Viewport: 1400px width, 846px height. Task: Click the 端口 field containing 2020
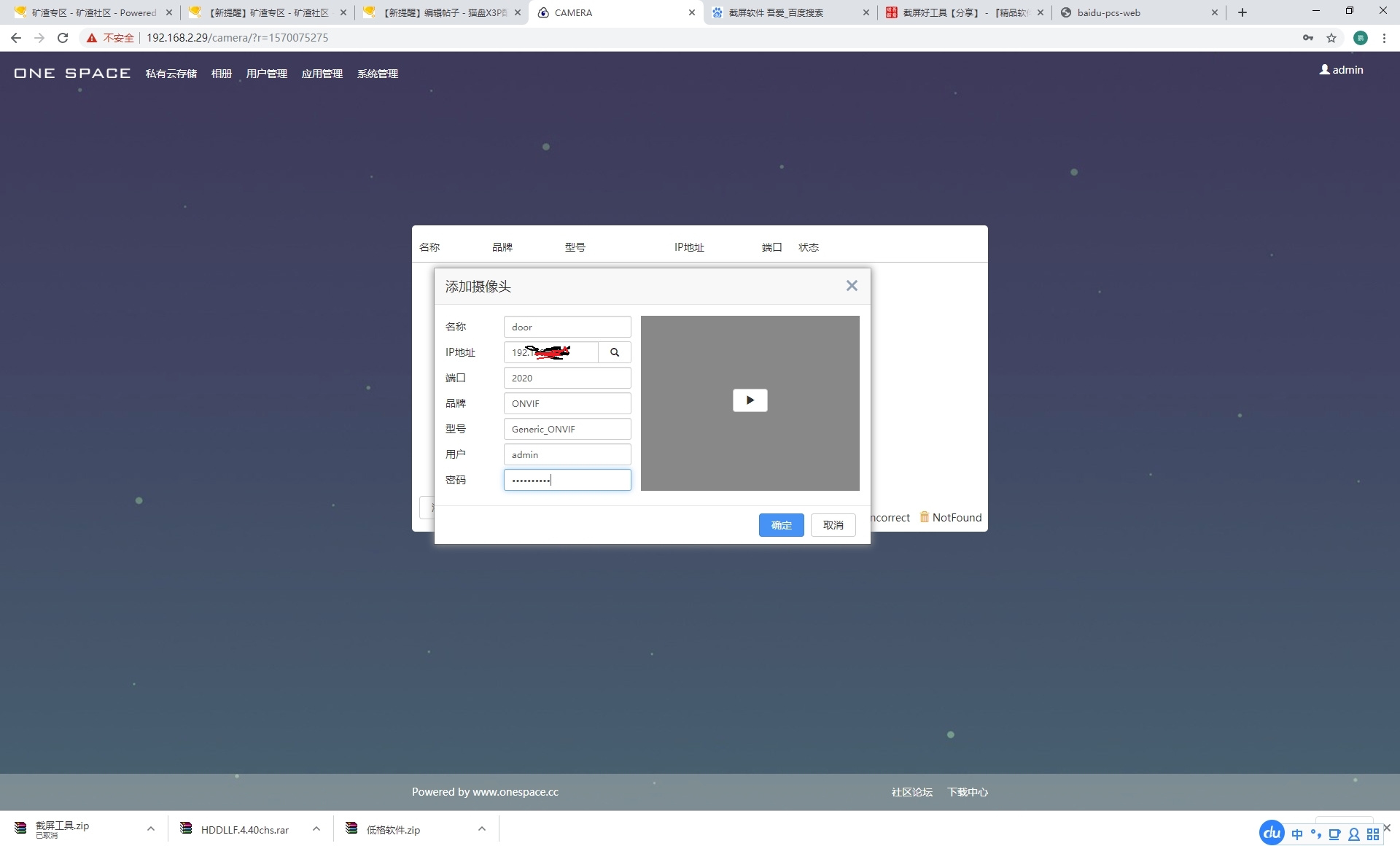567,378
